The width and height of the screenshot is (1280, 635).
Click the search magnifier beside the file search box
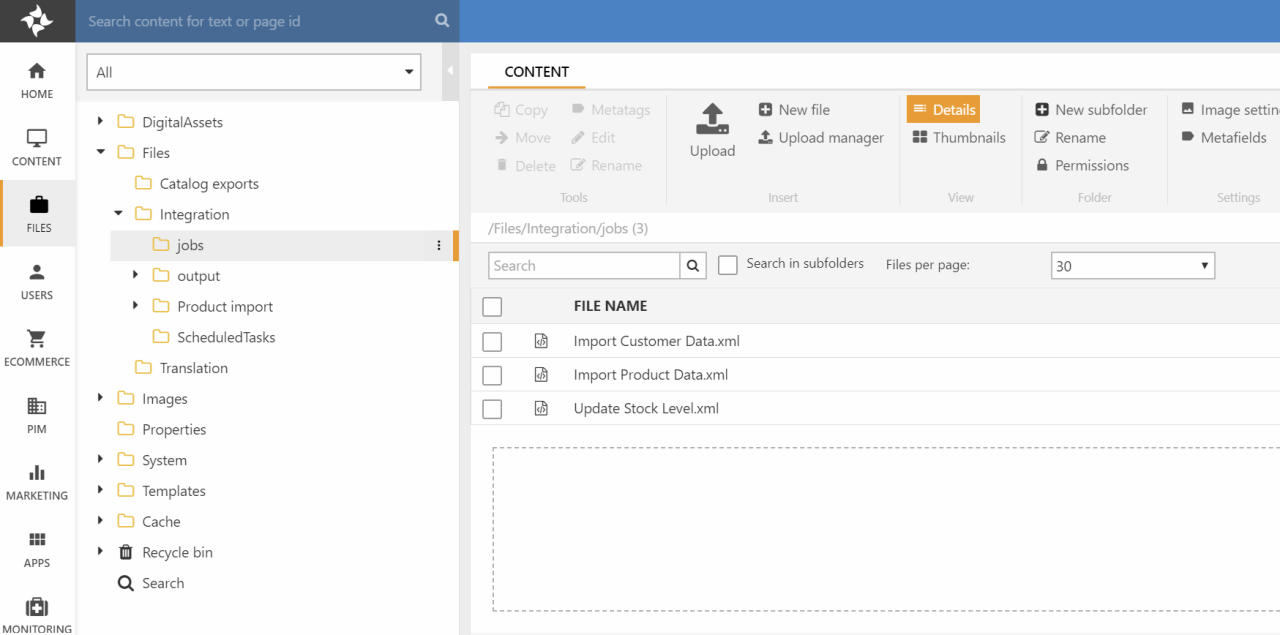click(x=693, y=266)
